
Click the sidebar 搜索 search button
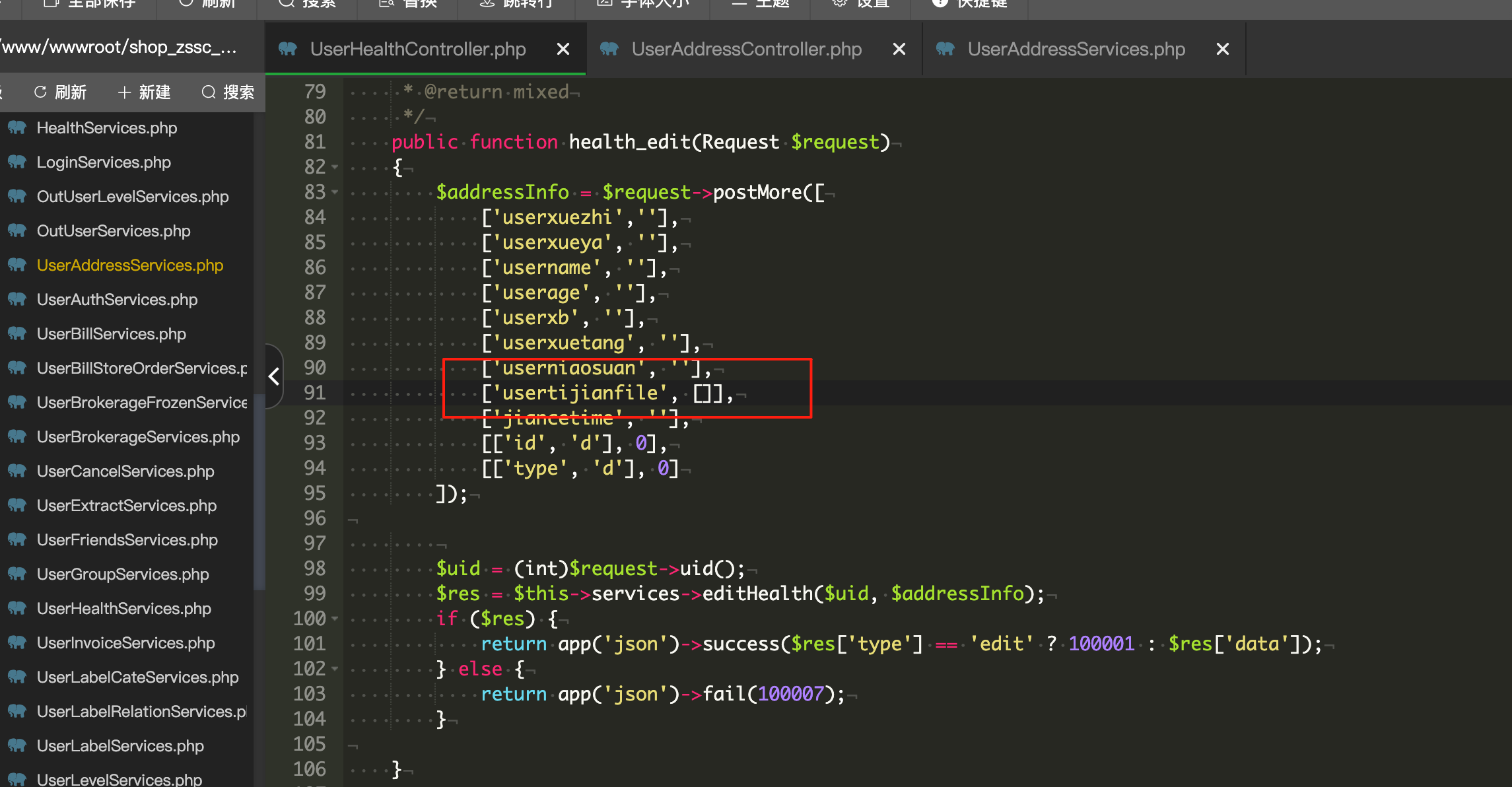coord(228,92)
